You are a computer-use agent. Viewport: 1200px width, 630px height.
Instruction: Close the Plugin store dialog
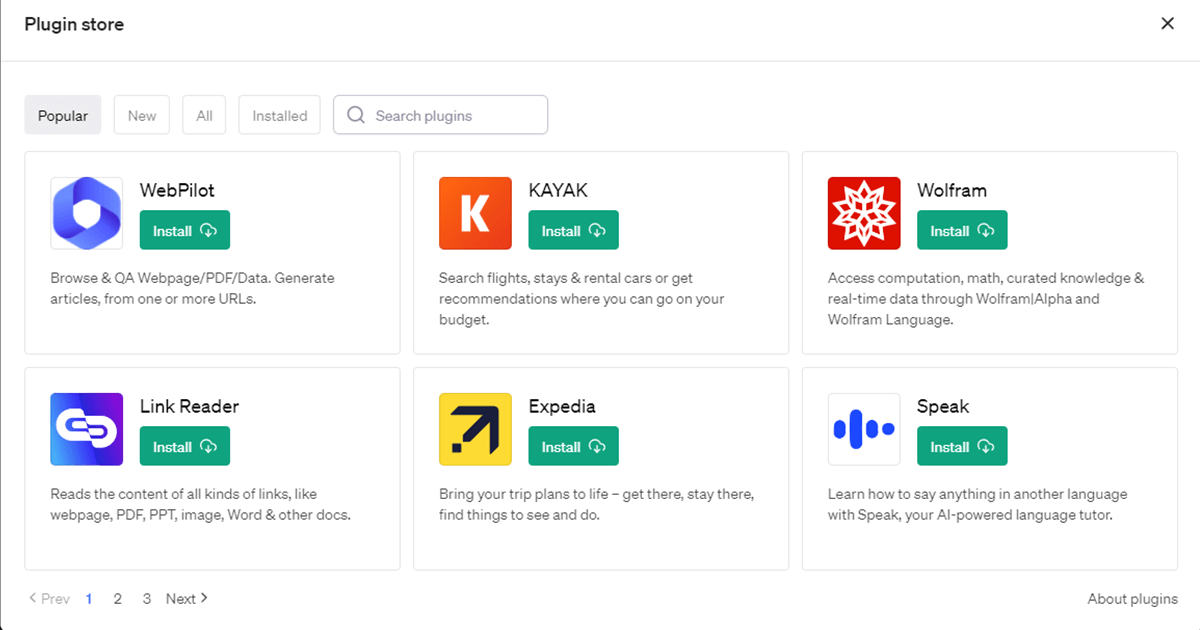coord(1167,24)
